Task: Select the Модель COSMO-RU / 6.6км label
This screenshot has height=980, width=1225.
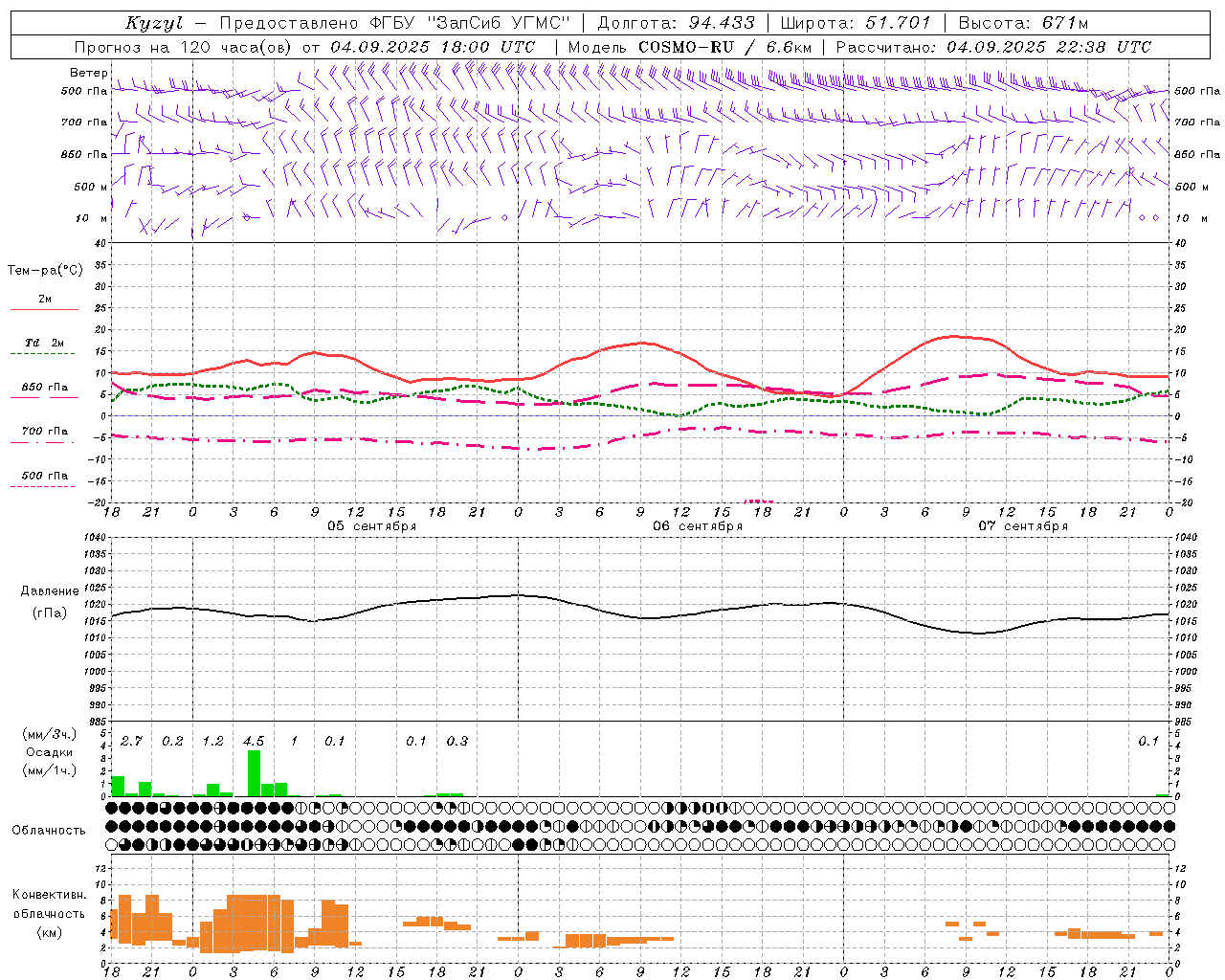Action: coord(690,47)
